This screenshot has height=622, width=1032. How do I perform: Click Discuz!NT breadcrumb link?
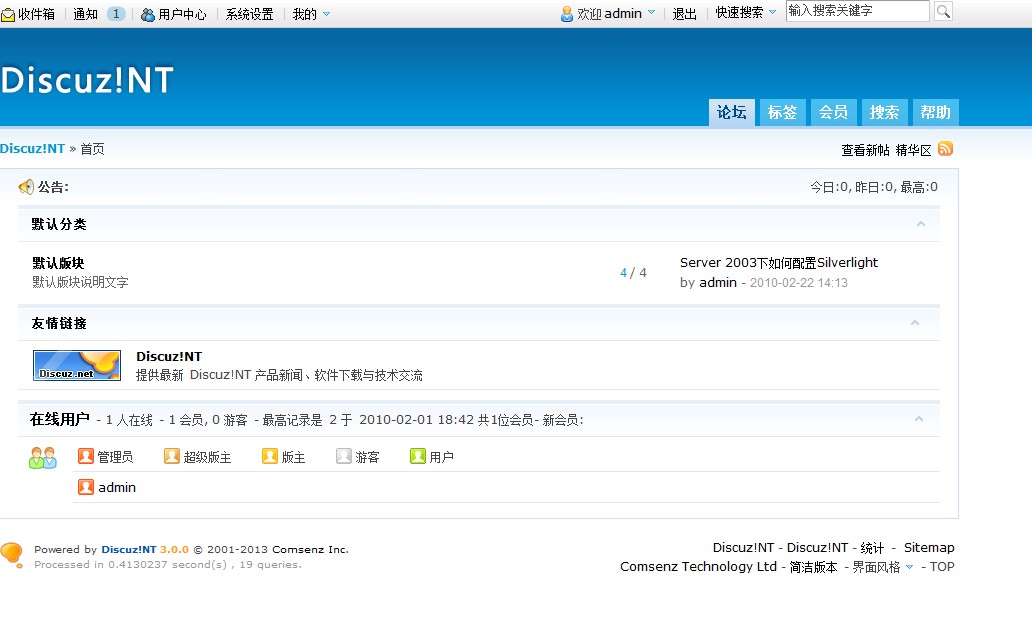tap(33, 149)
